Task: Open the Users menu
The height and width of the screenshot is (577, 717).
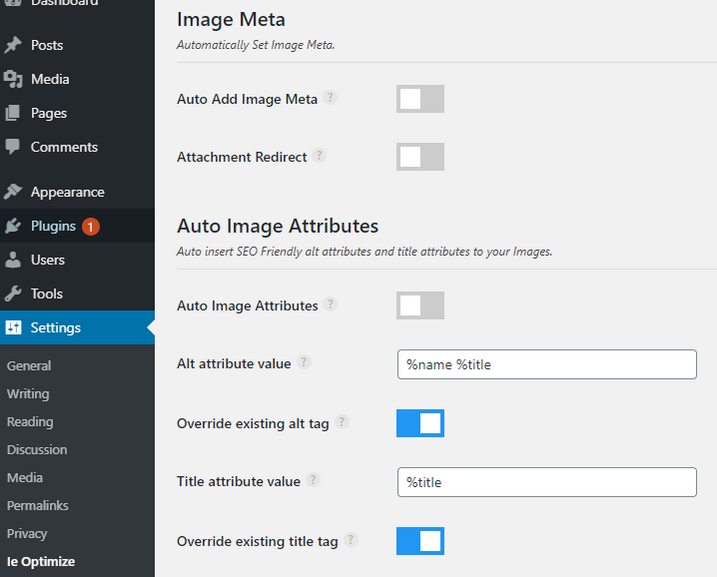Action: pyautogui.click(x=77, y=260)
